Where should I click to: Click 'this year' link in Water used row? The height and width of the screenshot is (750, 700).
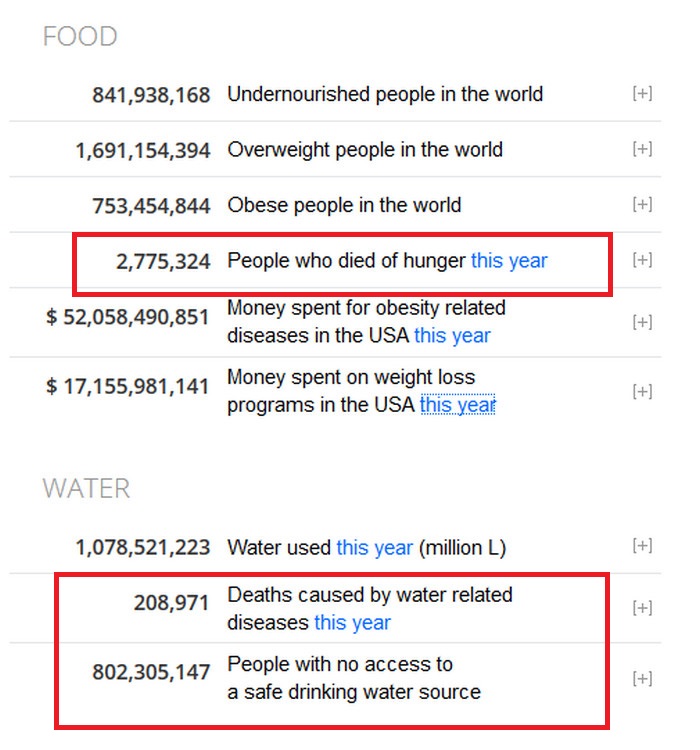pyautogui.click(x=375, y=548)
